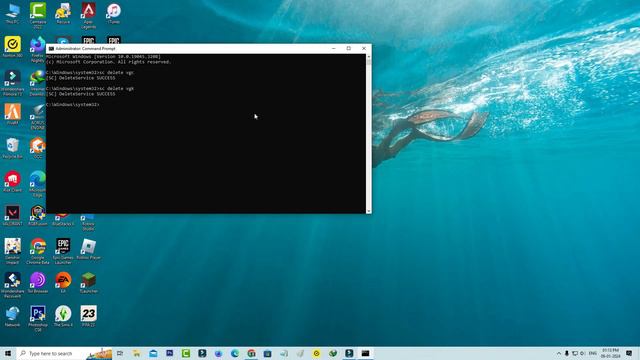Open Camtasia from the taskbar
The image size is (640, 360).
pyautogui.click(x=186, y=353)
